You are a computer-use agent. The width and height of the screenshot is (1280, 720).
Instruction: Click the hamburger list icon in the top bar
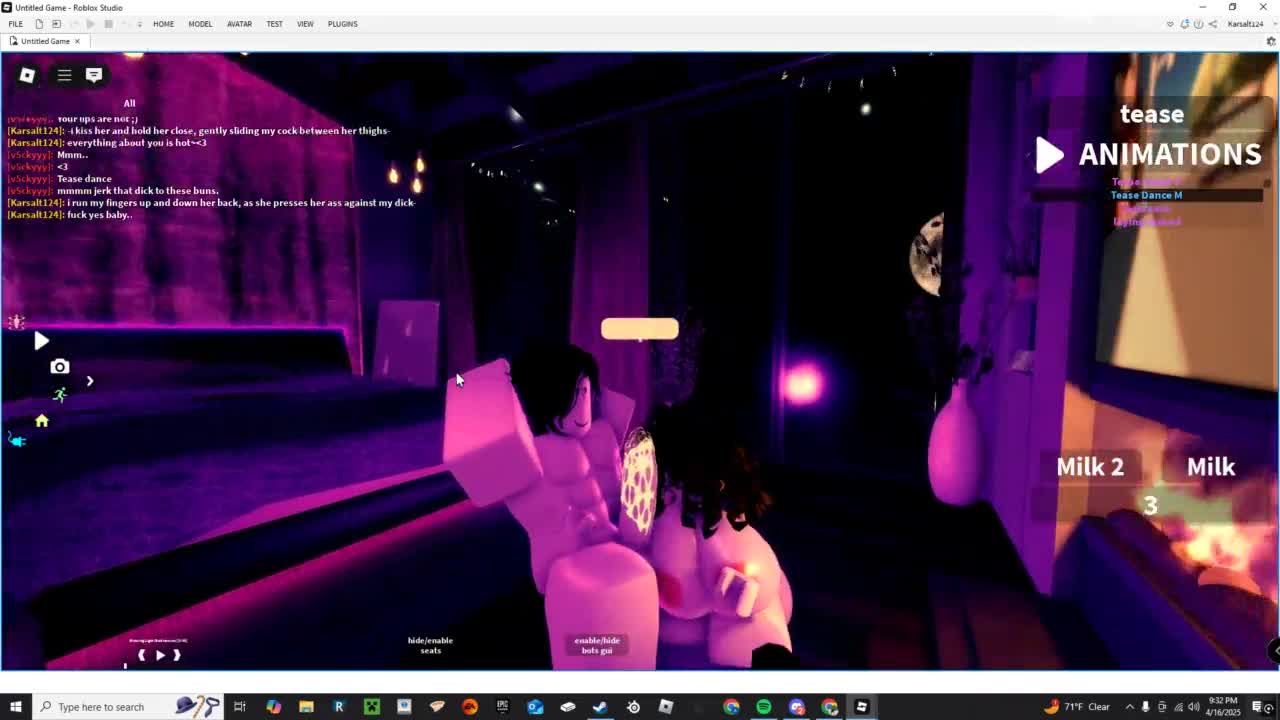coord(64,75)
